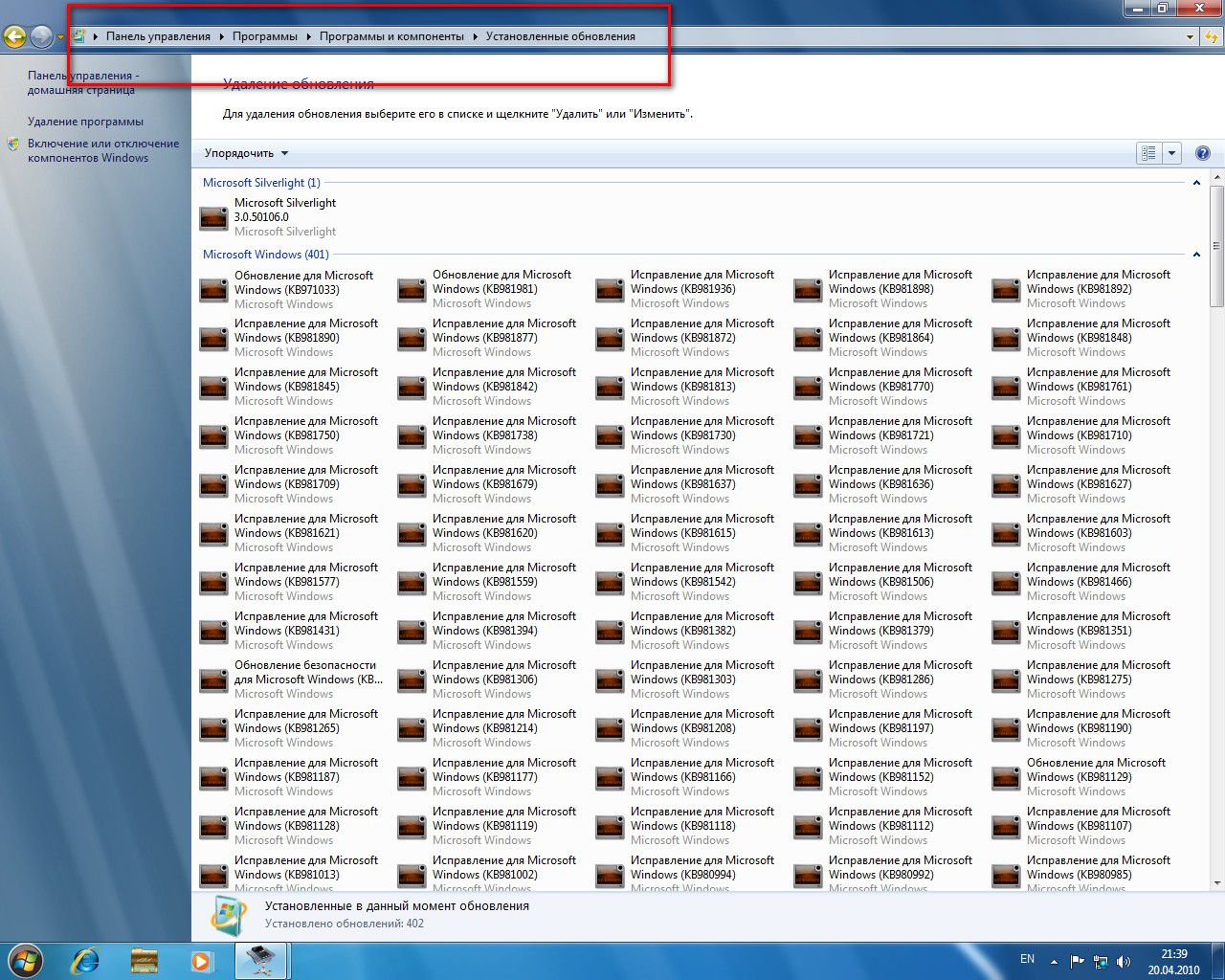Viewport: 1225px width, 980px height.
Task: Collapse the Microsoft Silverlight group
Action: tap(1196, 183)
